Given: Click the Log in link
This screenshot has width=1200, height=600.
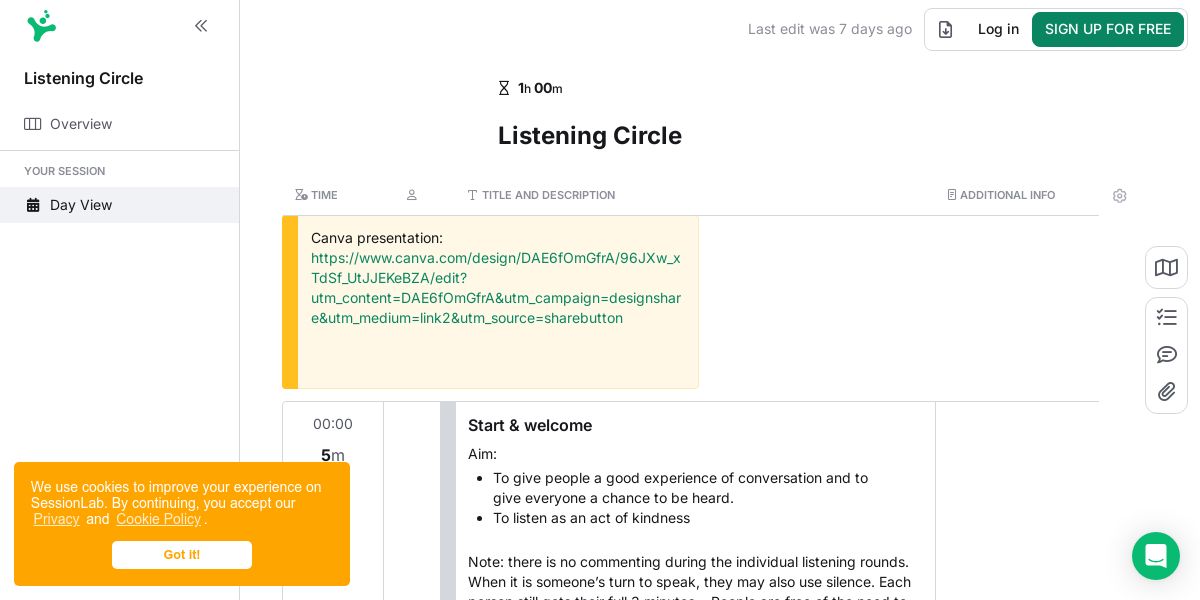Looking at the screenshot, I should 998,29.
